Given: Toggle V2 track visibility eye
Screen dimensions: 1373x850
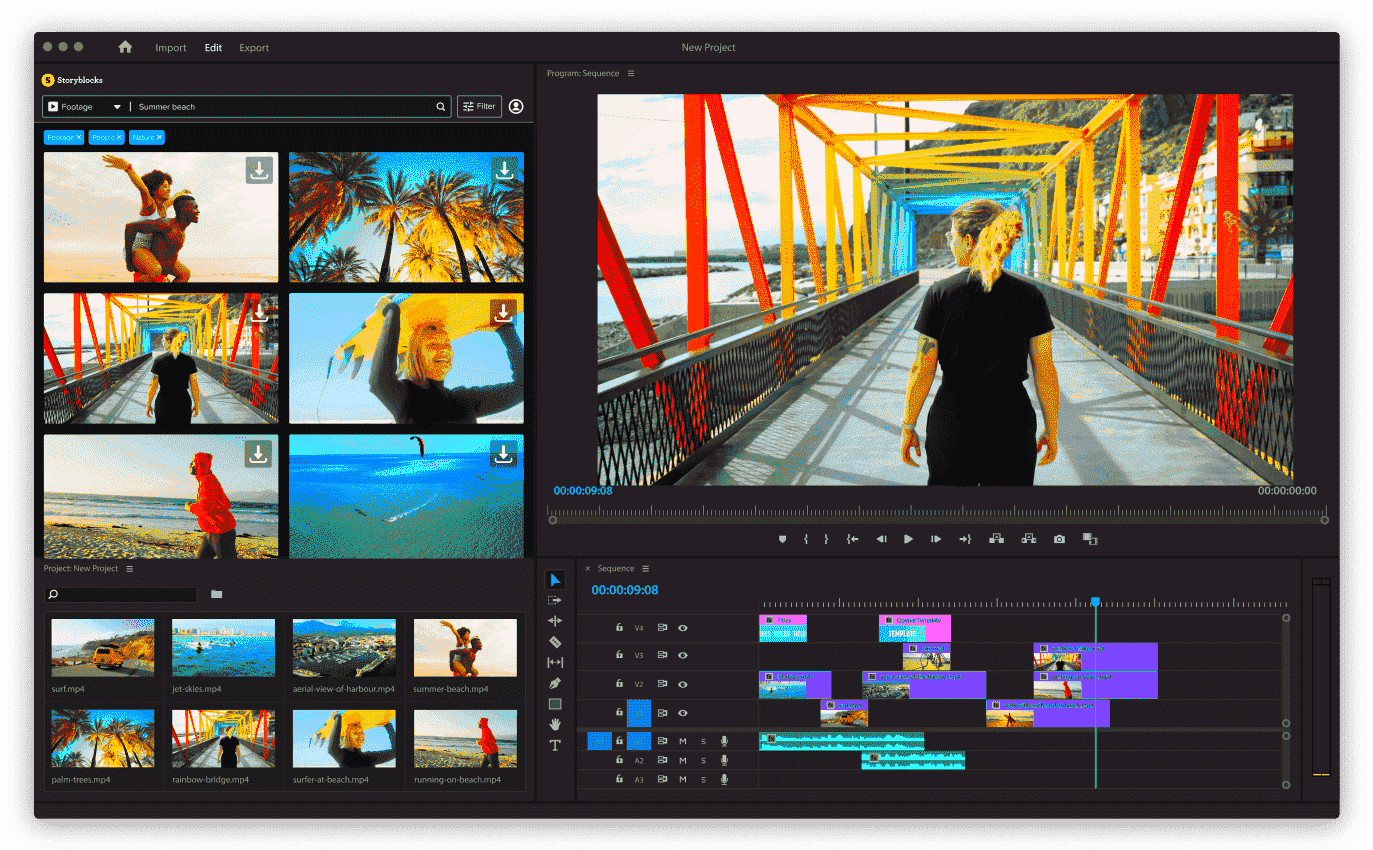Looking at the screenshot, I should (x=683, y=684).
